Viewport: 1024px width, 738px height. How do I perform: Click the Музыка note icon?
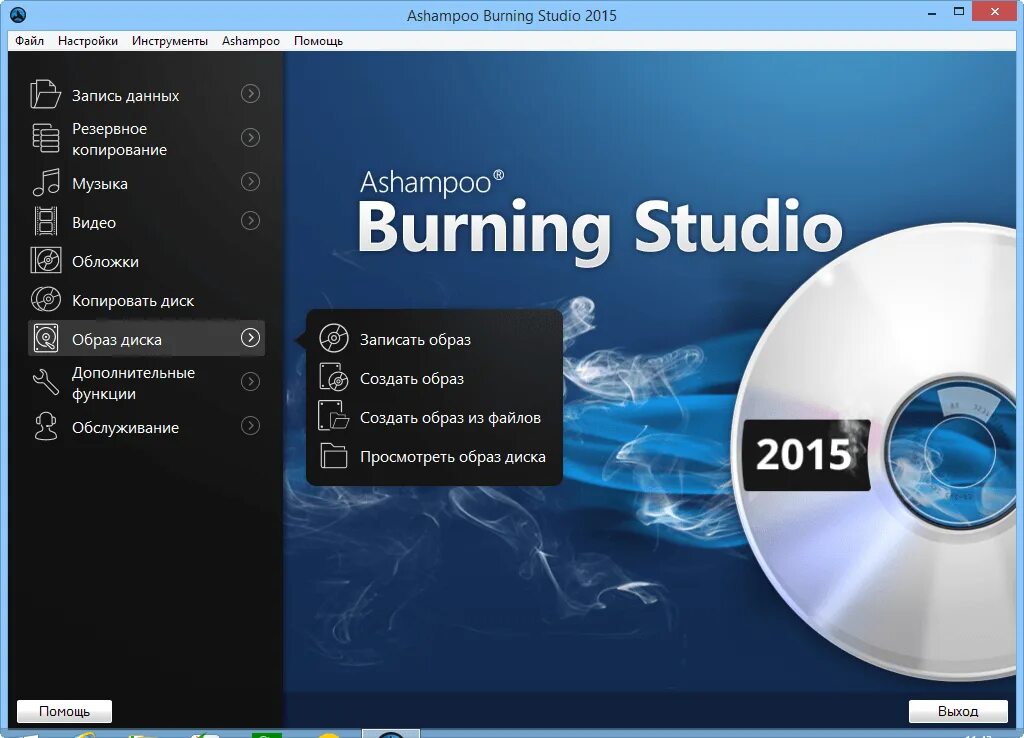coord(46,182)
